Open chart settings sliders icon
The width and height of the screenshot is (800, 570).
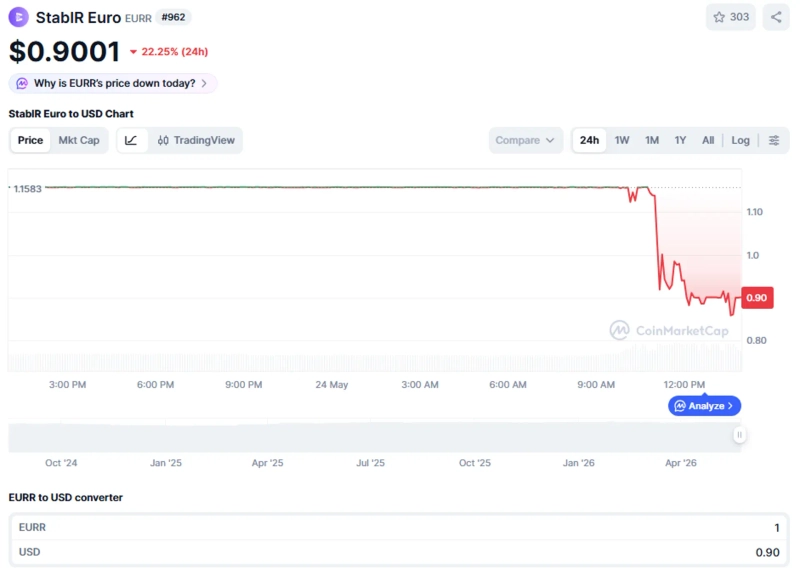[x=773, y=140]
